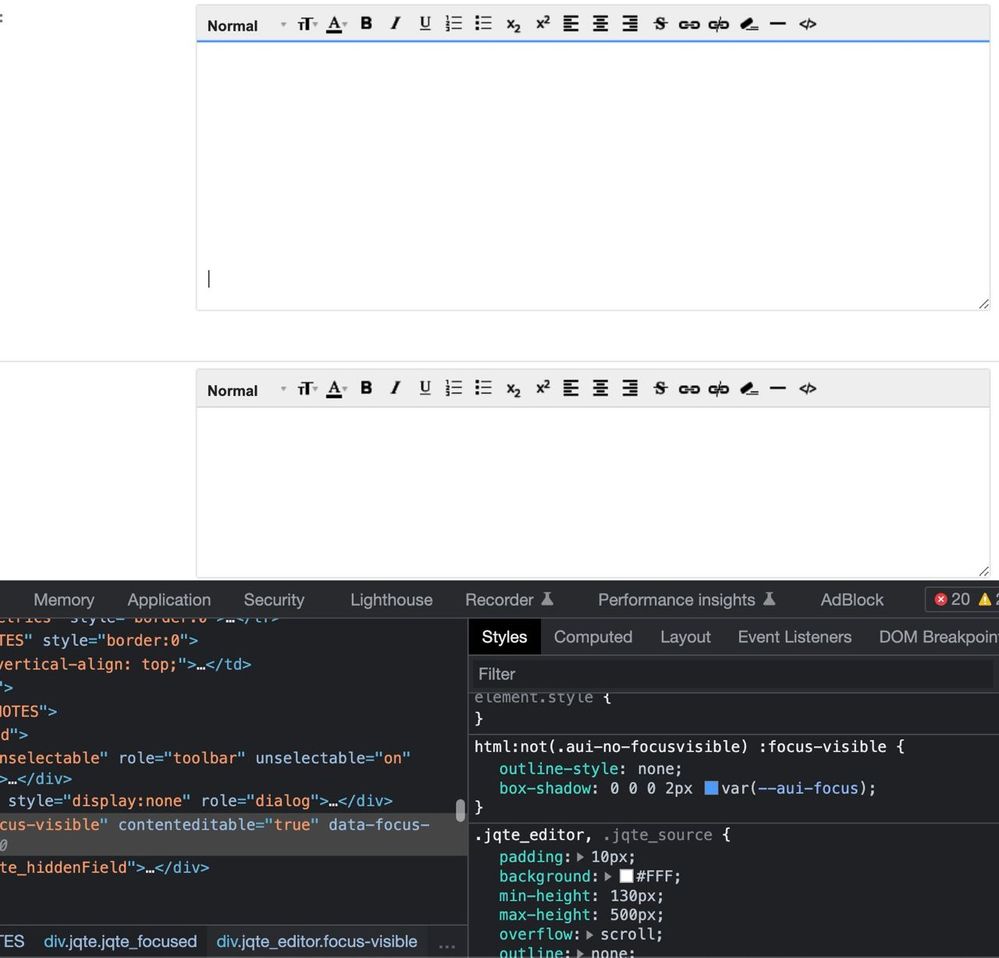Center align text in the lower editor
The width and height of the screenshot is (999, 958).
(x=600, y=389)
